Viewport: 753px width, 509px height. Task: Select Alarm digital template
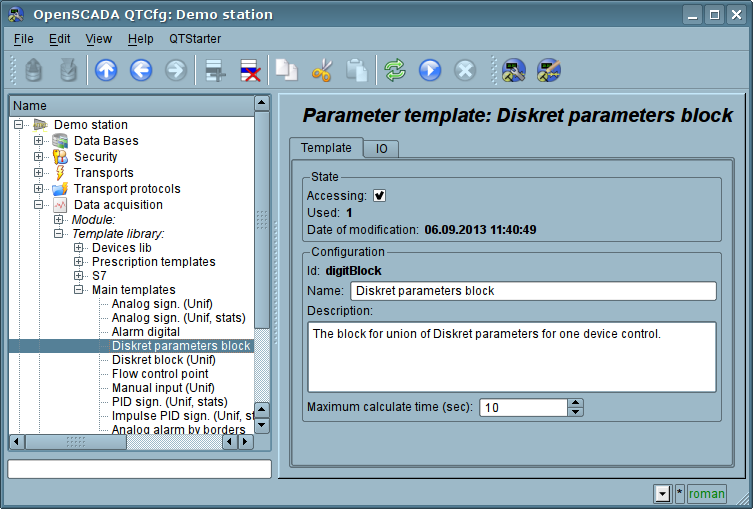(146, 332)
